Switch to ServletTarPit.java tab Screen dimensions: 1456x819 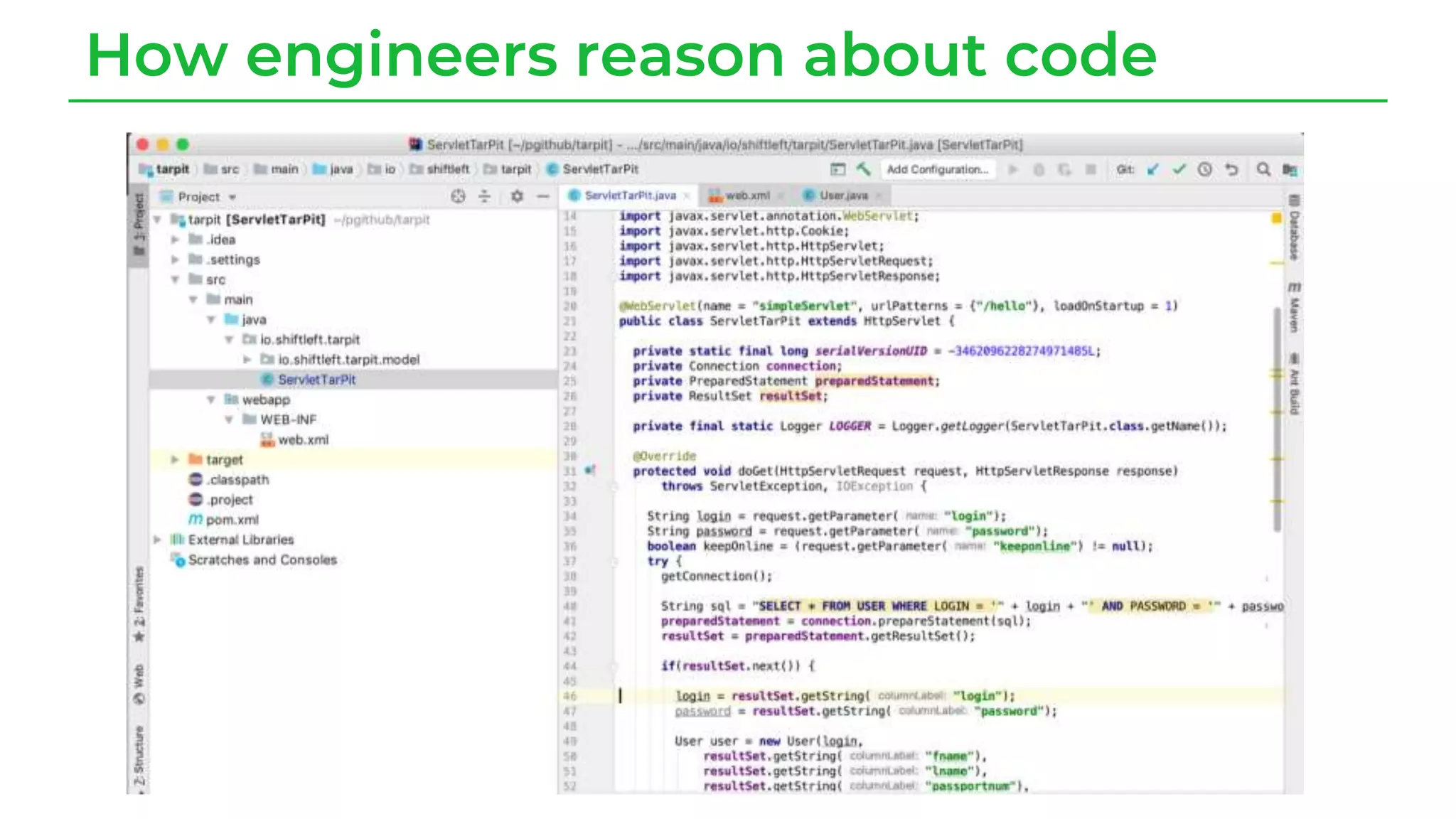[x=630, y=195]
